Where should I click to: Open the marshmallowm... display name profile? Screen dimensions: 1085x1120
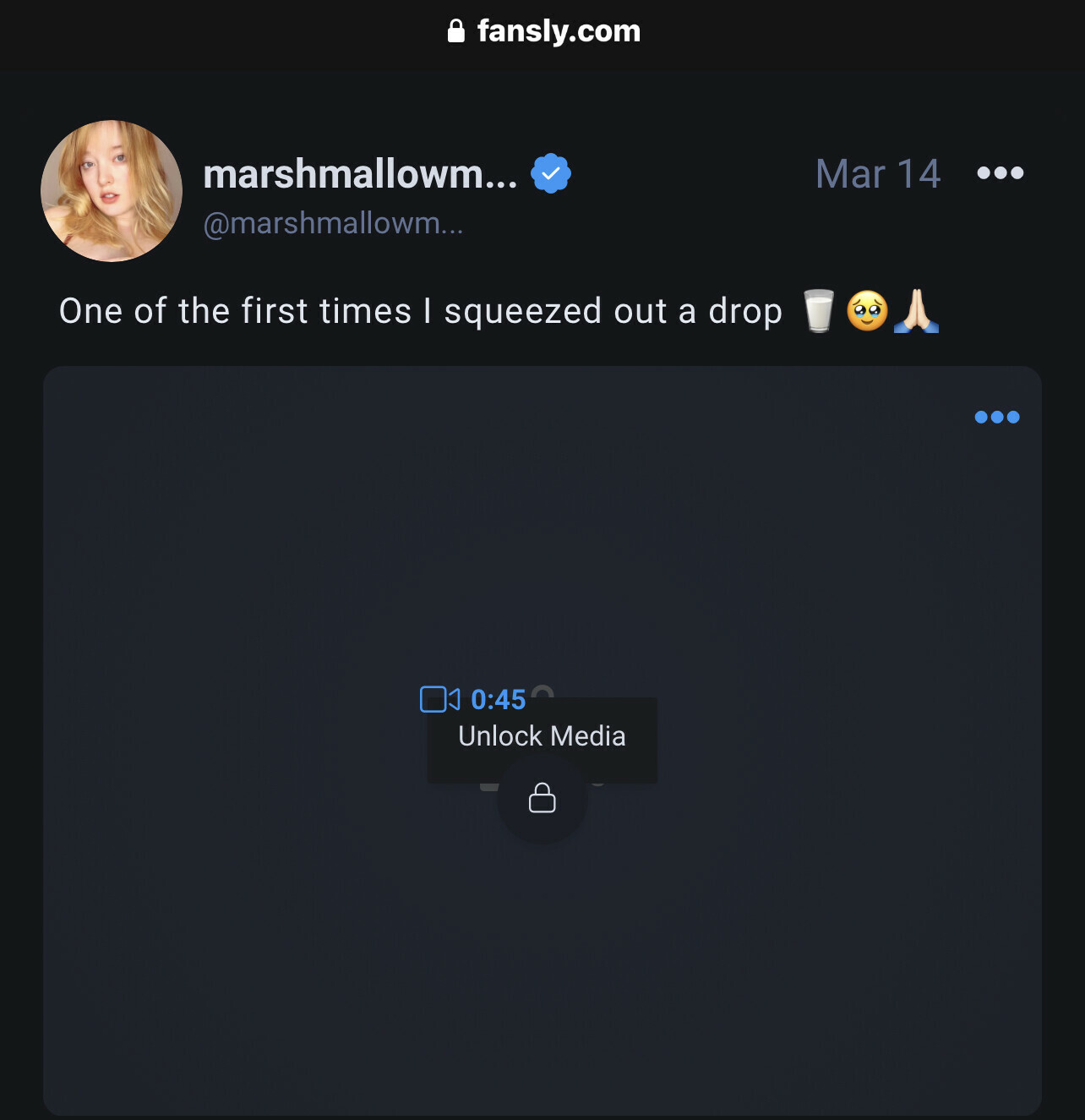pyautogui.click(x=360, y=174)
